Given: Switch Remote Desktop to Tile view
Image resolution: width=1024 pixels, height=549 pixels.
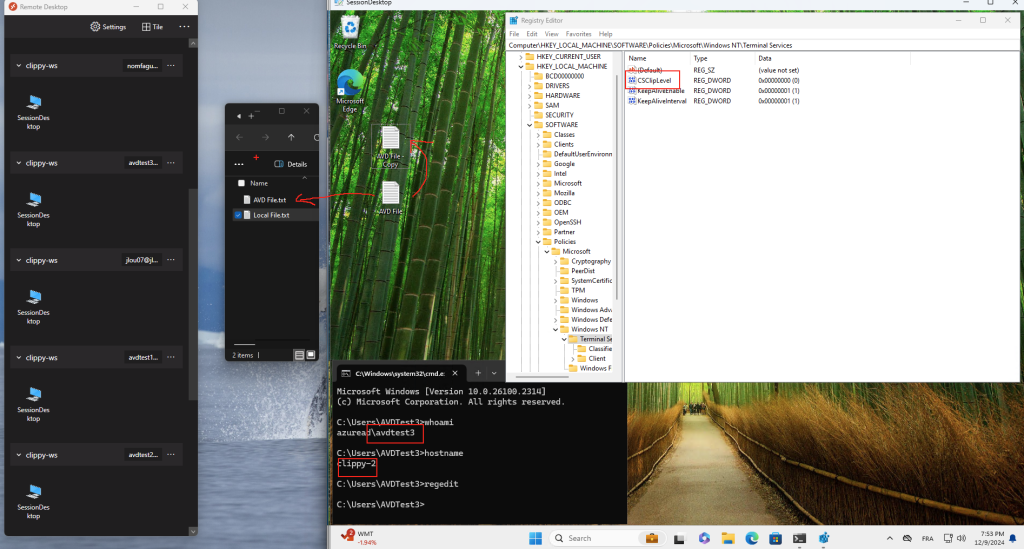Looking at the screenshot, I should [152, 27].
